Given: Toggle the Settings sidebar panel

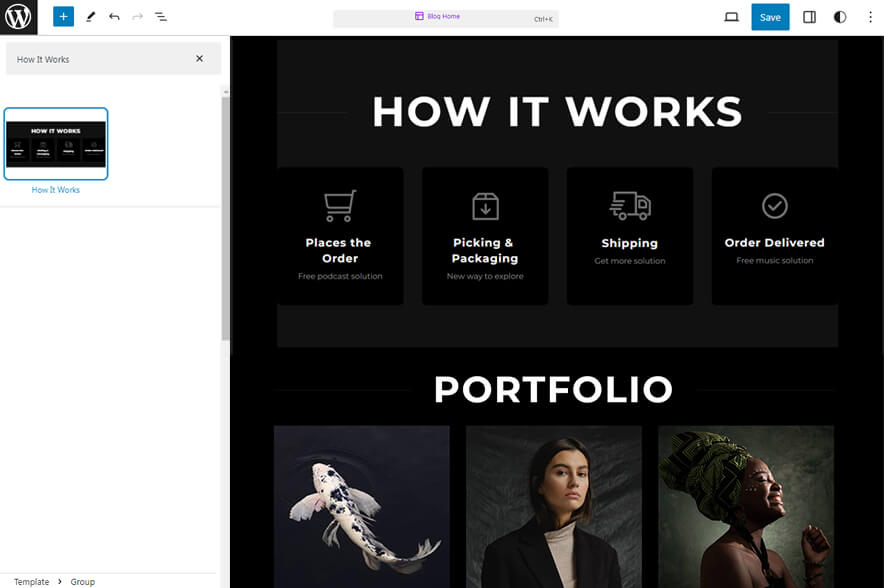Looking at the screenshot, I should (809, 16).
